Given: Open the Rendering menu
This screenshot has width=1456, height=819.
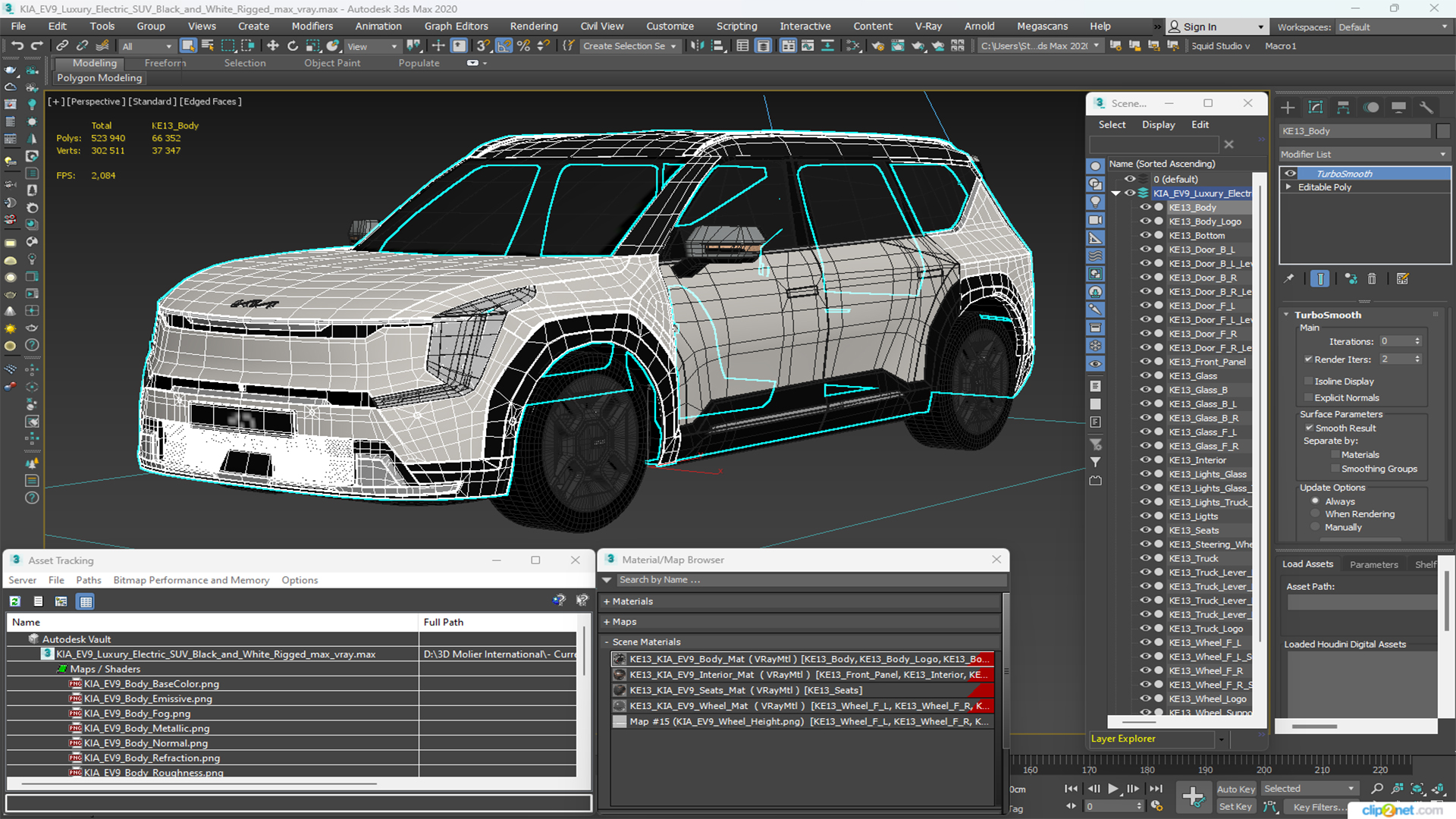Looking at the screenshot, I should [x=533, y=26].
